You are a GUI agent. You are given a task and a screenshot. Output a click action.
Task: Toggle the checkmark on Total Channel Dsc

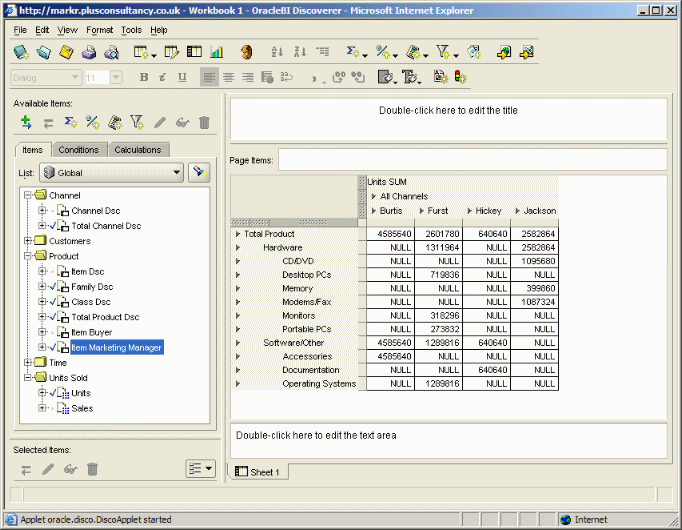coord(53,226)
